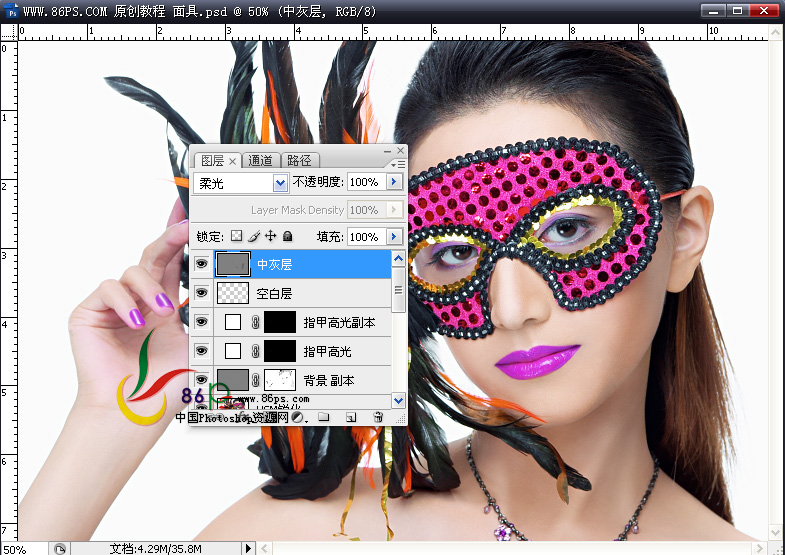Hide the 中灰层 layer using its eye
Viewport: 785px width, 555px height.
[x=201, y=264]
